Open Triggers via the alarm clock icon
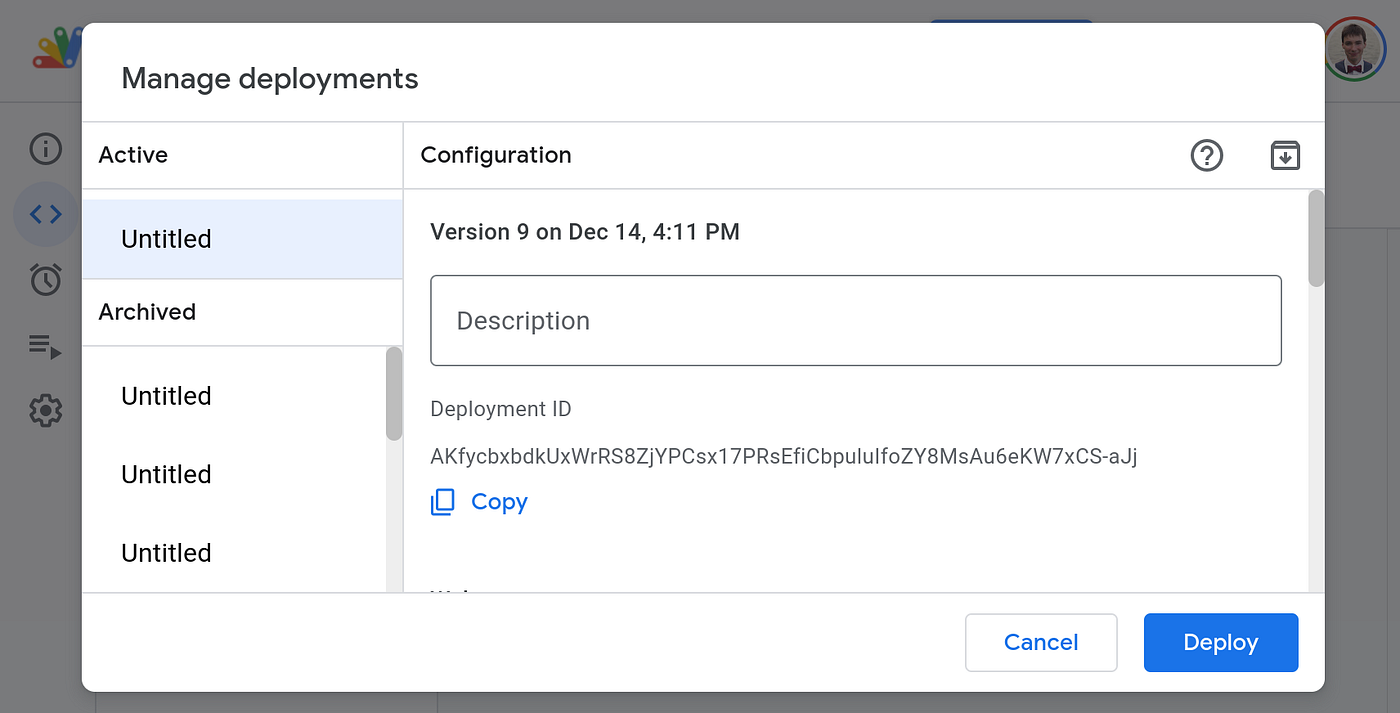Image resolution: width=1400 pixels, height=713 pixels. coord(46,280)
